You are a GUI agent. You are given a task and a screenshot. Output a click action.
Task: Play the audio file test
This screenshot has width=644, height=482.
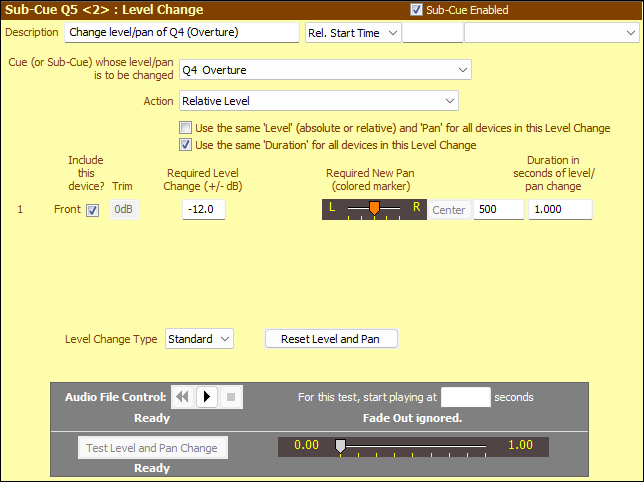tap(207, 397)
